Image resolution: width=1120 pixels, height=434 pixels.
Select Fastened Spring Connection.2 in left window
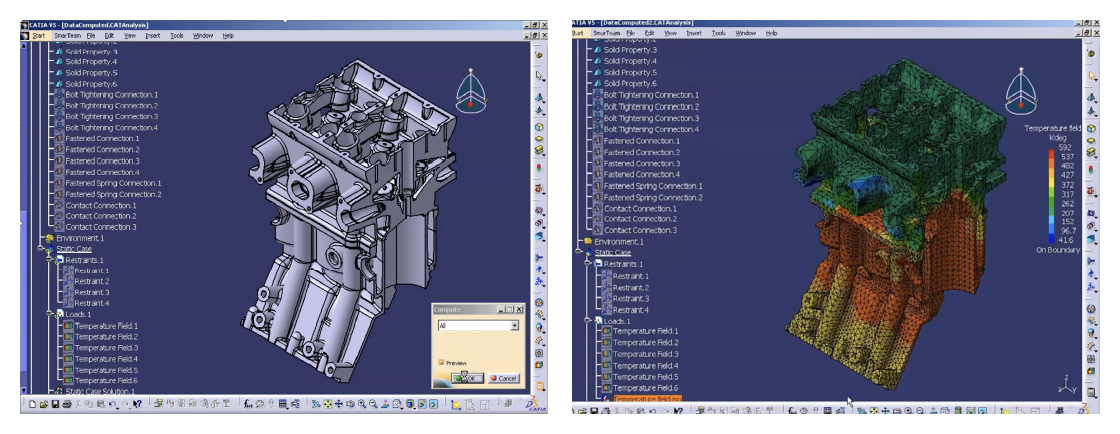pyautogui.click(x=113, y=194)
